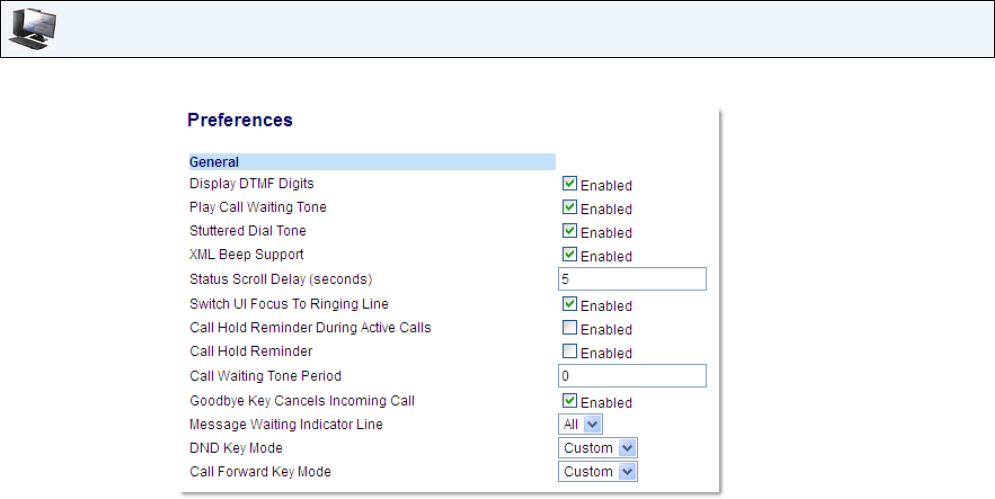Open the Call Forward Key Mode dropdown
Screen dimensions: 995x499
[x=598, y=471]
